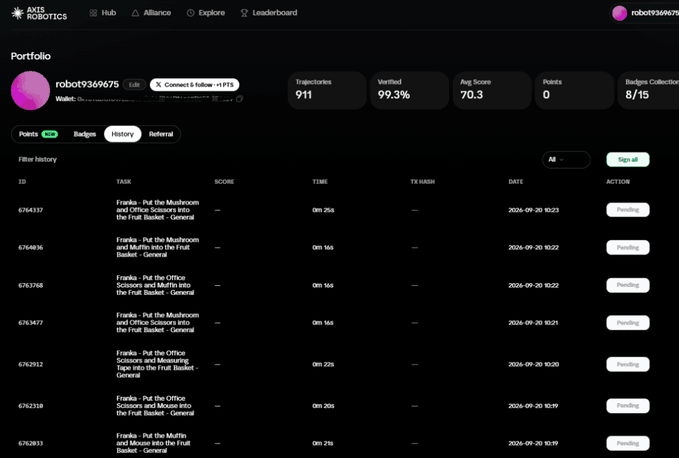Click the date 2026-09-20 10:23
This screenshot has height=458, width=679.
click(534, 210)
